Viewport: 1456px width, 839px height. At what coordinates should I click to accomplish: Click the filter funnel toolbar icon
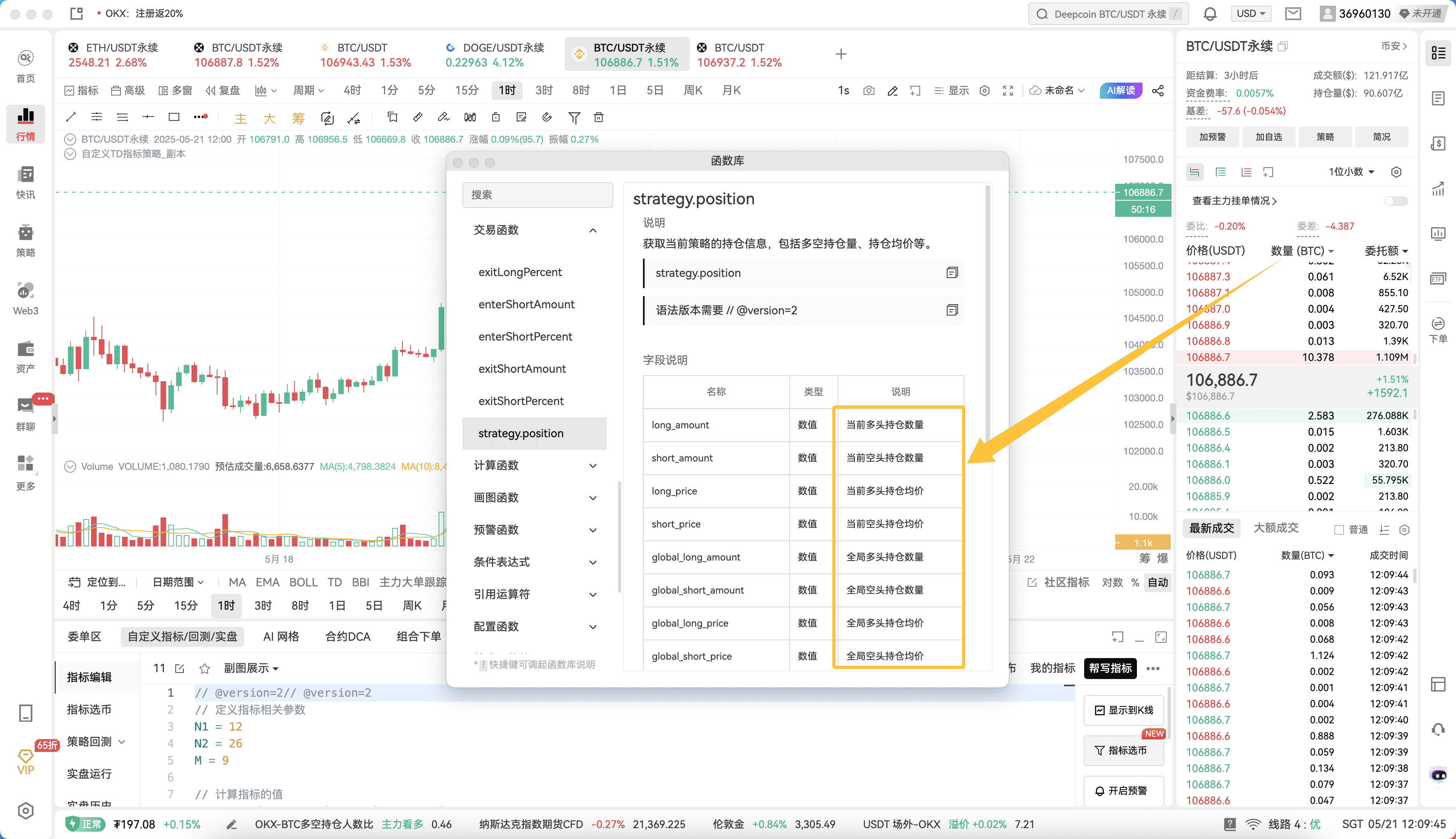coord(574,118)
